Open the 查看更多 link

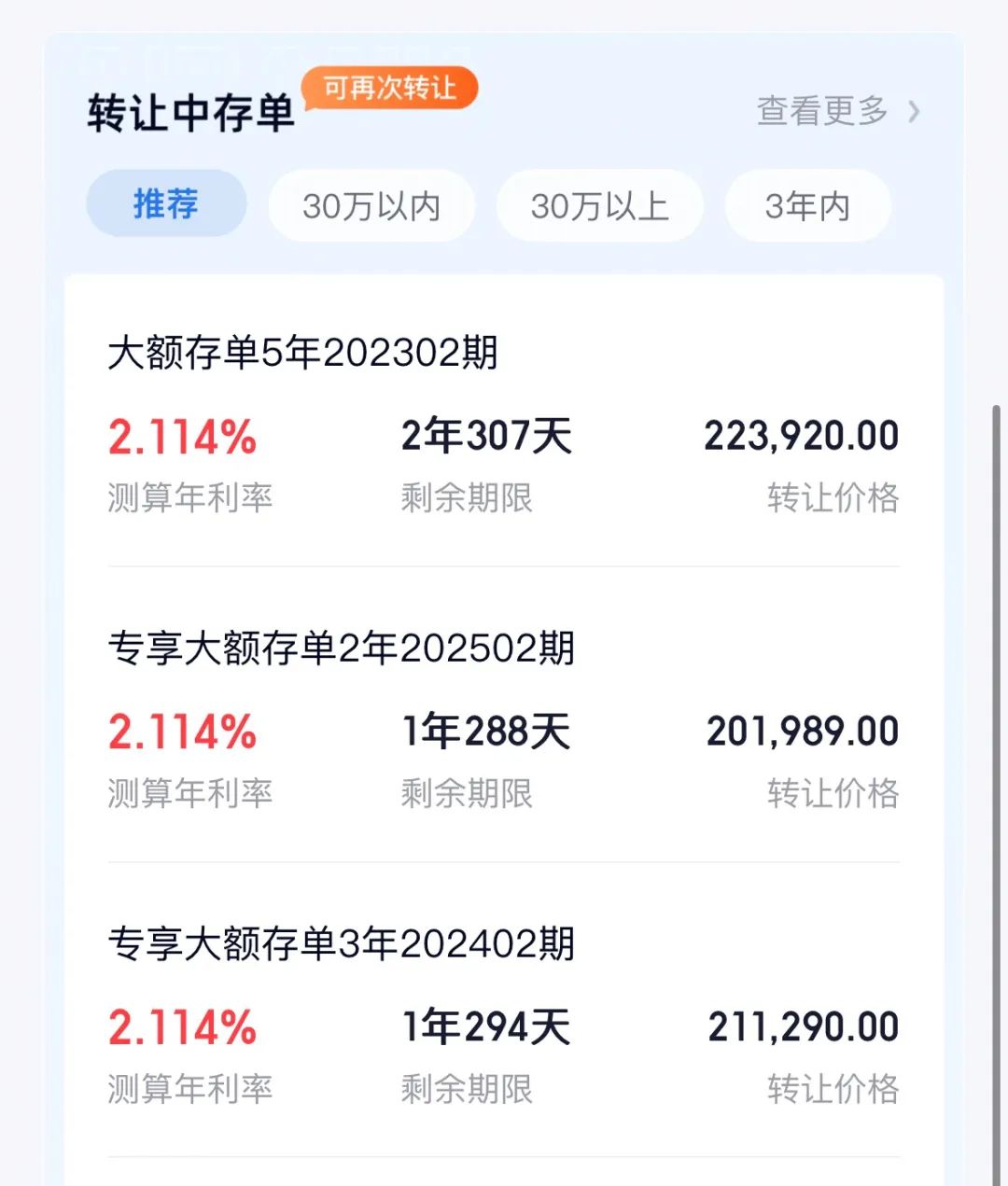(822, 111)
